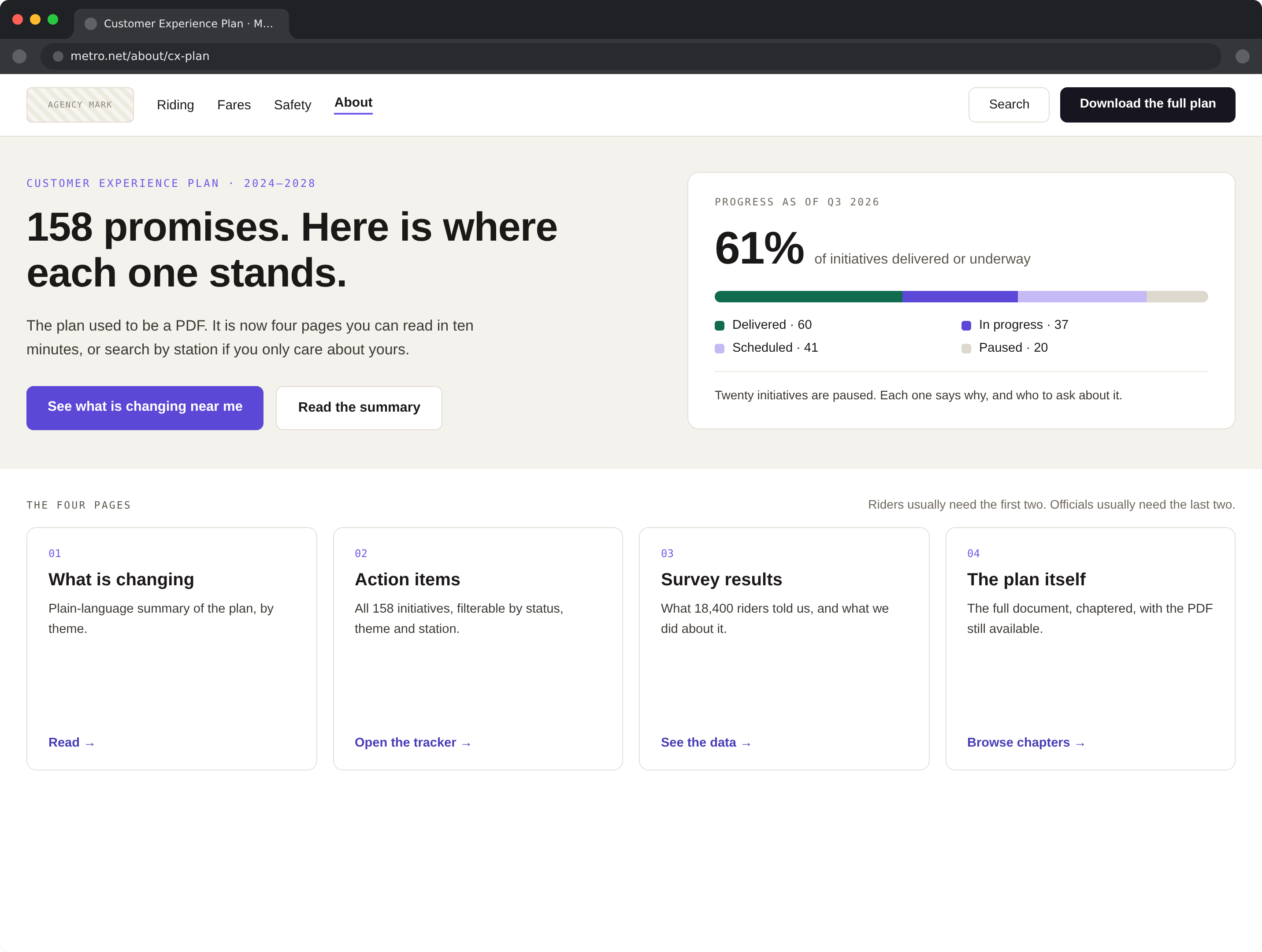This screenshot has width=1262, height=952.
Task: Click Open the tracker link
Action: 413,742
